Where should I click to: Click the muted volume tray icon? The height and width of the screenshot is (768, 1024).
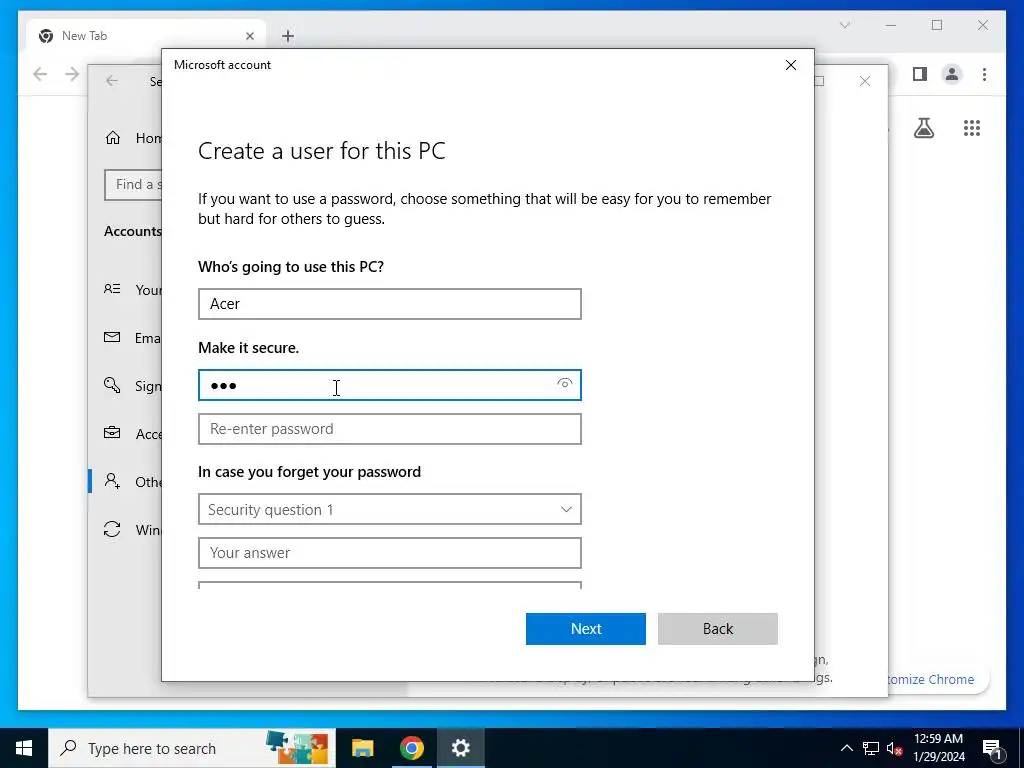[x=895, y=748]
